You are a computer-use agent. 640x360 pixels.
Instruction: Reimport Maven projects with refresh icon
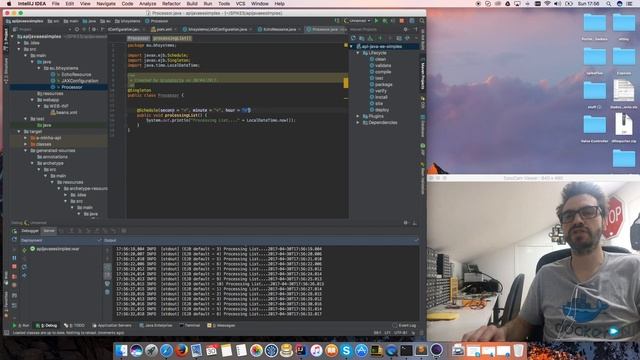353,38
